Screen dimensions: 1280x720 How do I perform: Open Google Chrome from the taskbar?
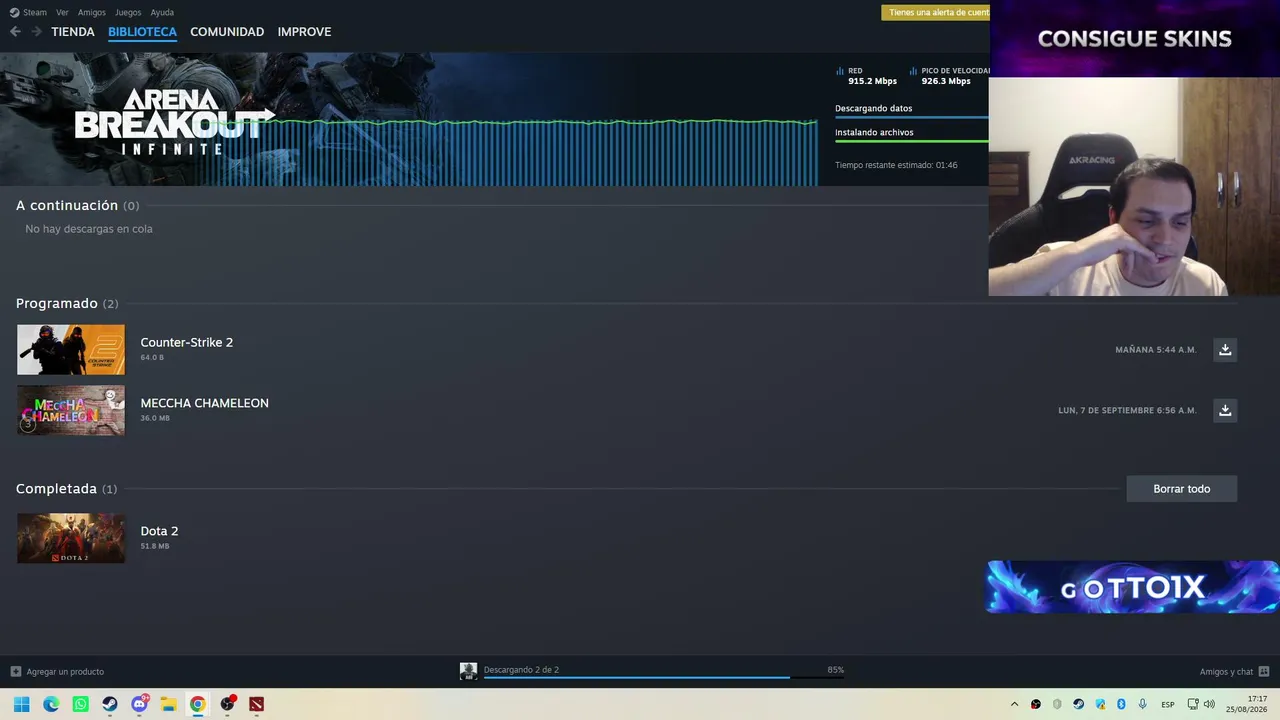[198, 704]
